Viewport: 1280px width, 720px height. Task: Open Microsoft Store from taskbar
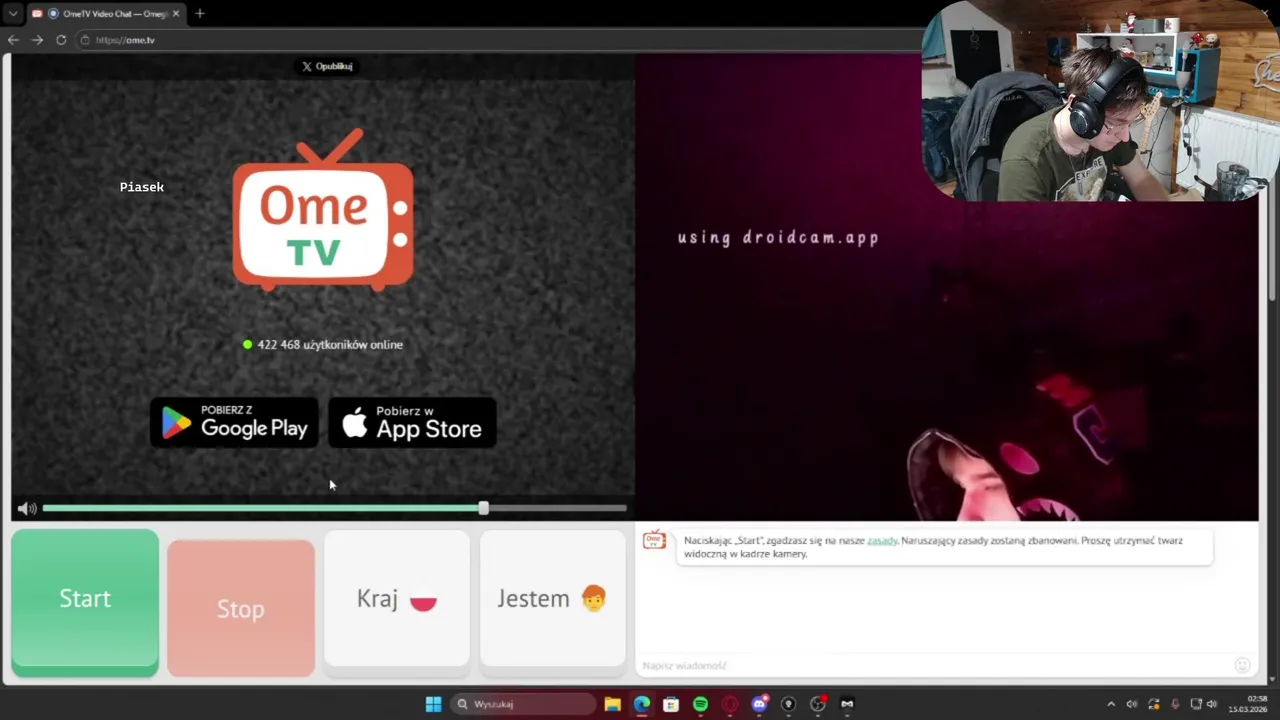[671, 704]
